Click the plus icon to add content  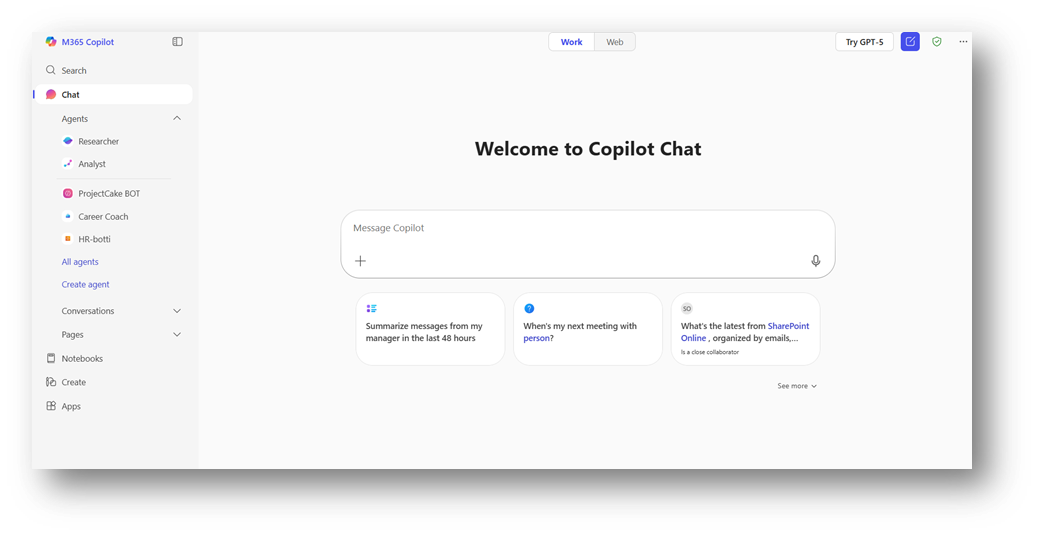pyautogui.click(x=360, y=261)
